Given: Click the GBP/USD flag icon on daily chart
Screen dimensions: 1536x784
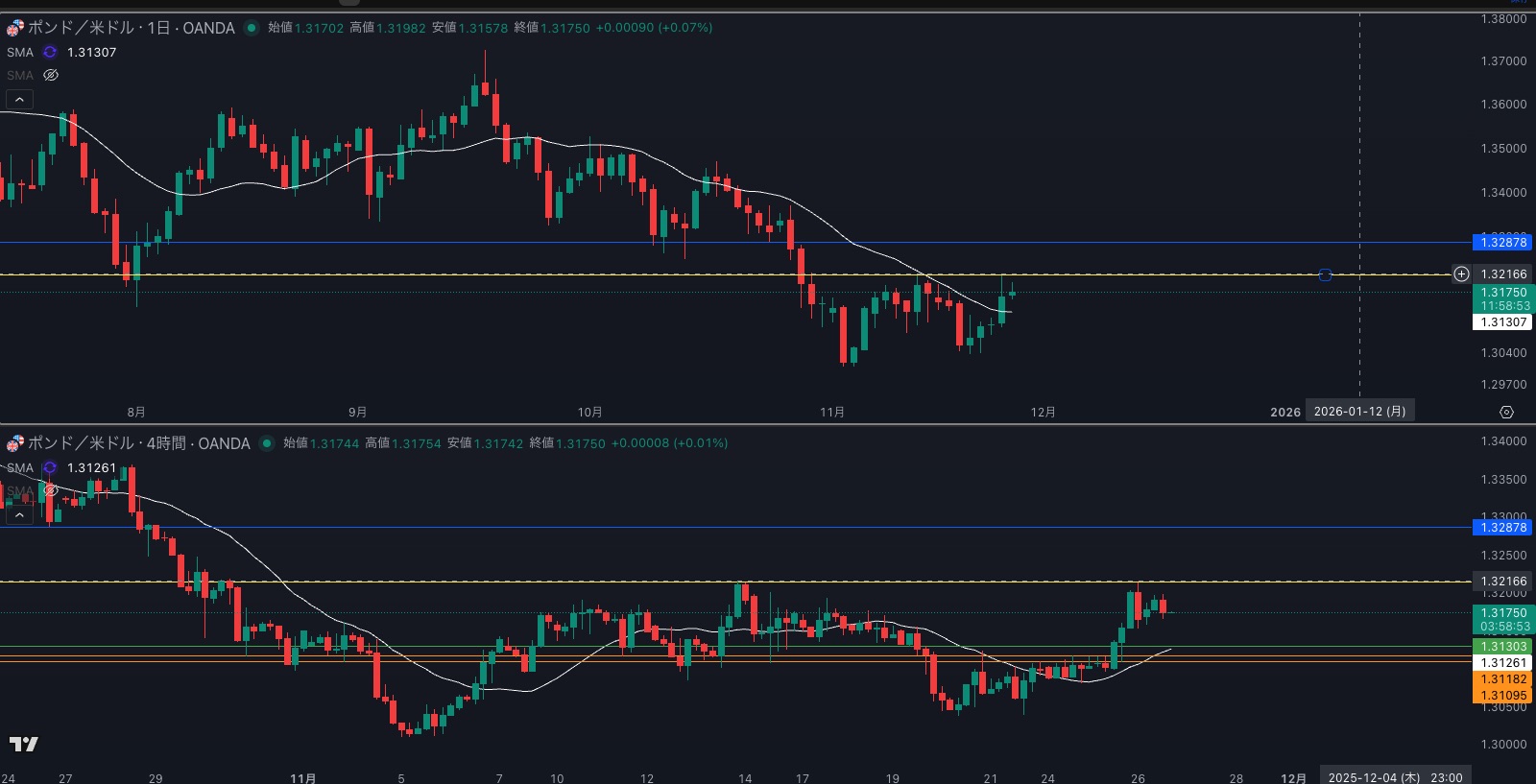Looking at the screenshot, I should (14, 28).
